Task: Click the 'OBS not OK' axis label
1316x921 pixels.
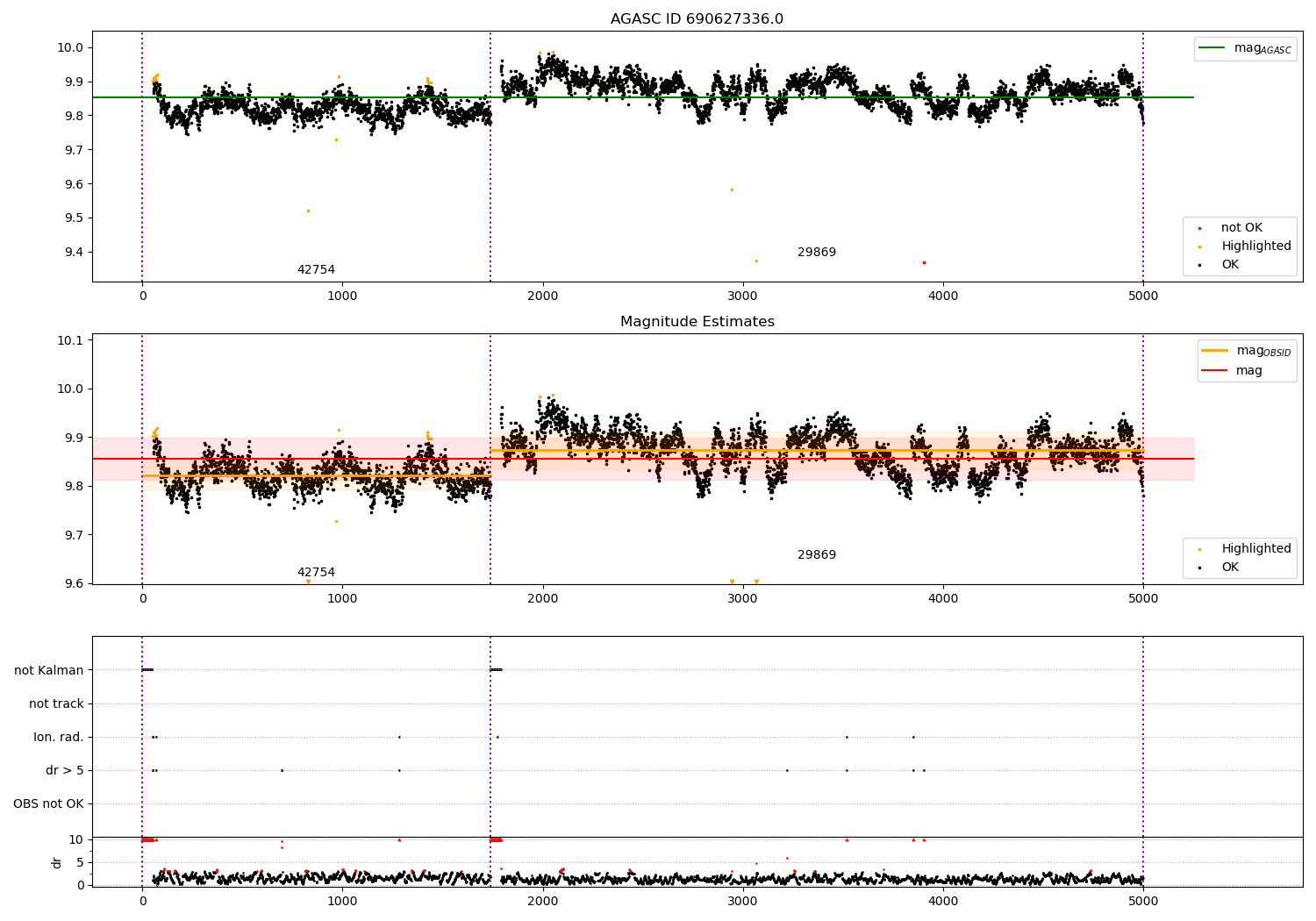Action: coord(49,803)
